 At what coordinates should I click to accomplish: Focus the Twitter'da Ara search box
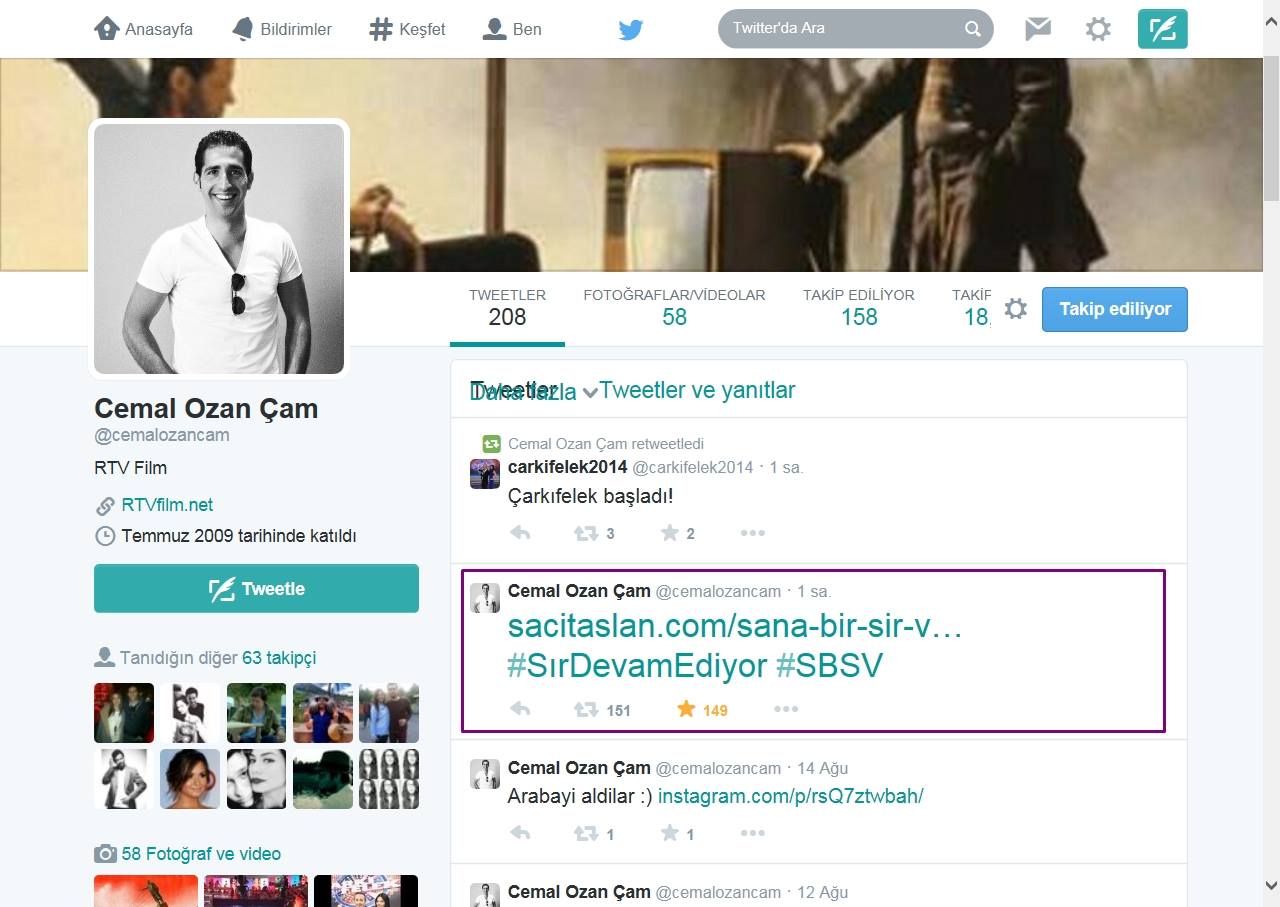[855, 29]
